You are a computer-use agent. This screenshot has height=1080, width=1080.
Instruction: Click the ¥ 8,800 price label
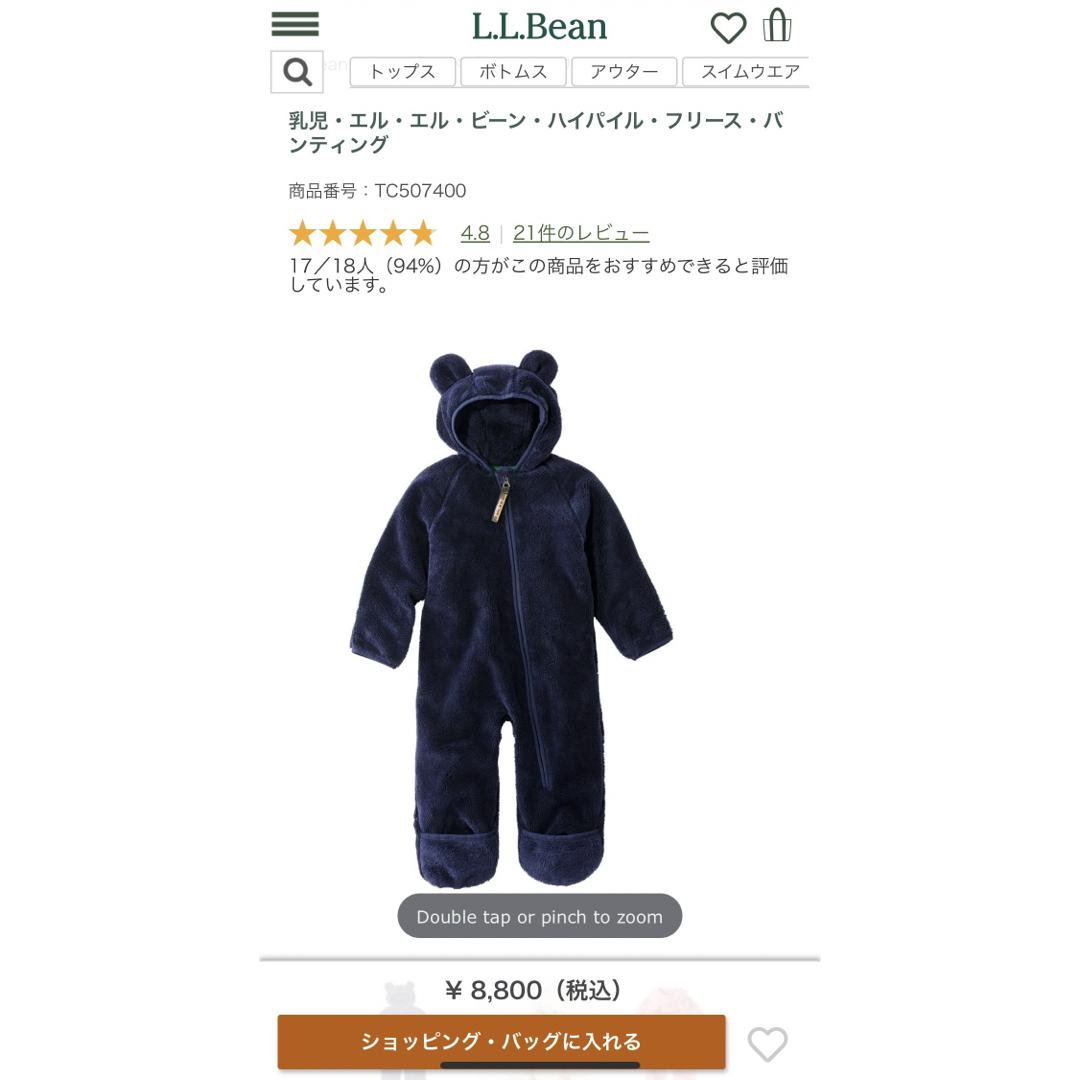[534, 990]
